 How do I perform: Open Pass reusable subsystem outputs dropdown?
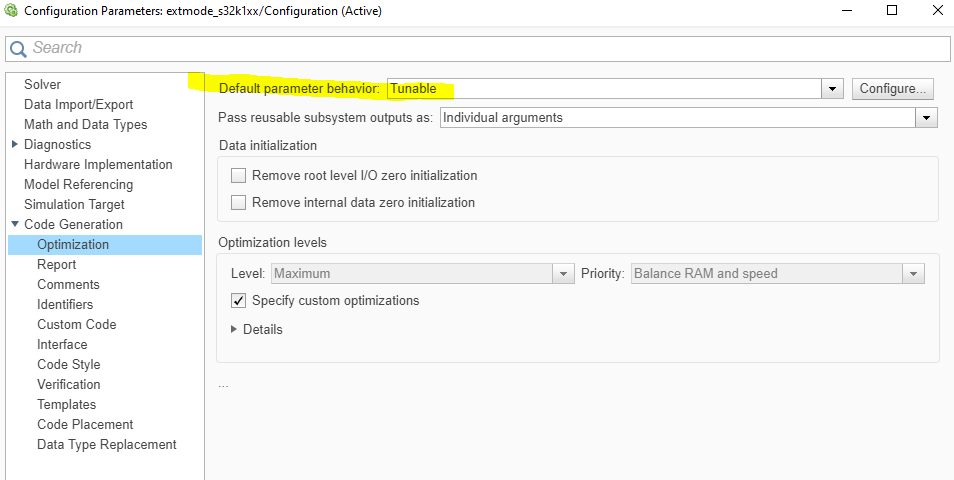pos(927,118)
